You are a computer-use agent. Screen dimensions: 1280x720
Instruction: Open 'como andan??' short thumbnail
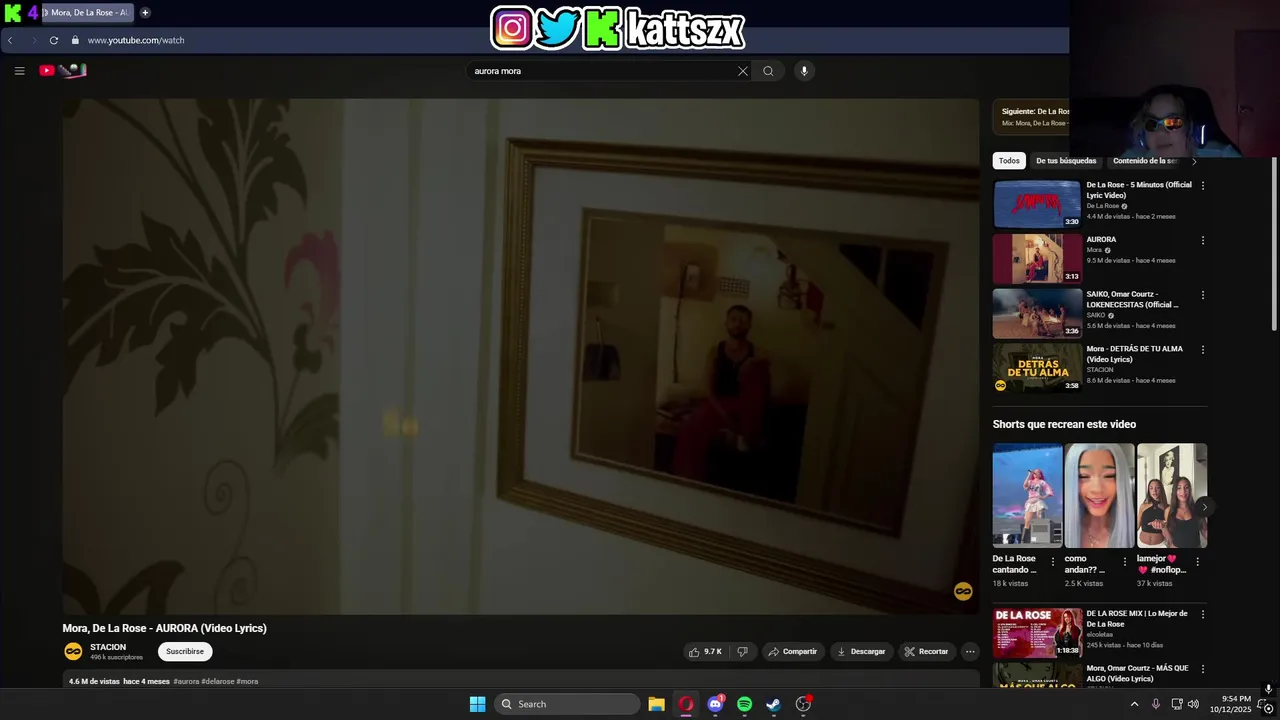click(1099, 496)
